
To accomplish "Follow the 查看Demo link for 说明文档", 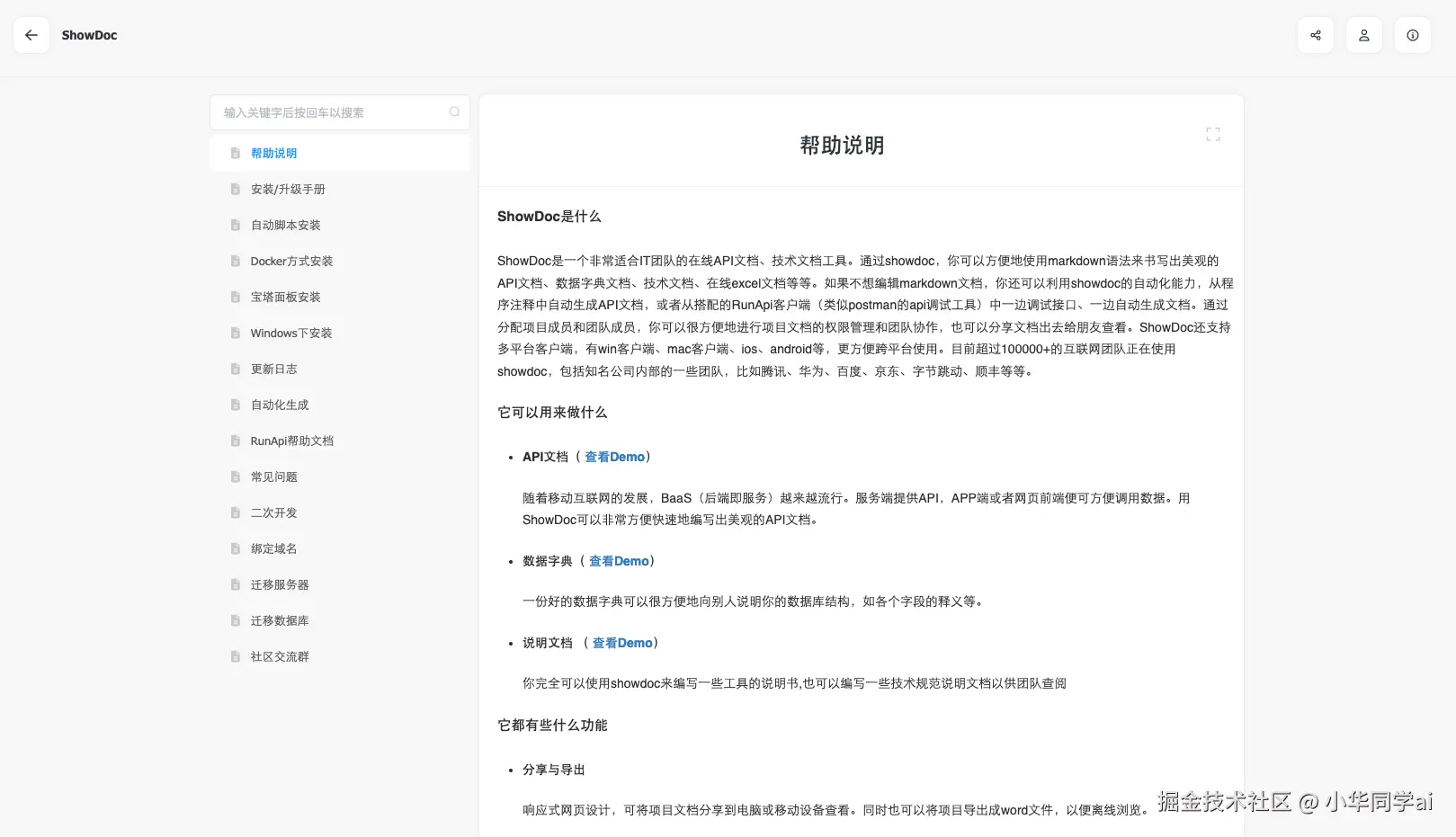I will tap(622, 643).
